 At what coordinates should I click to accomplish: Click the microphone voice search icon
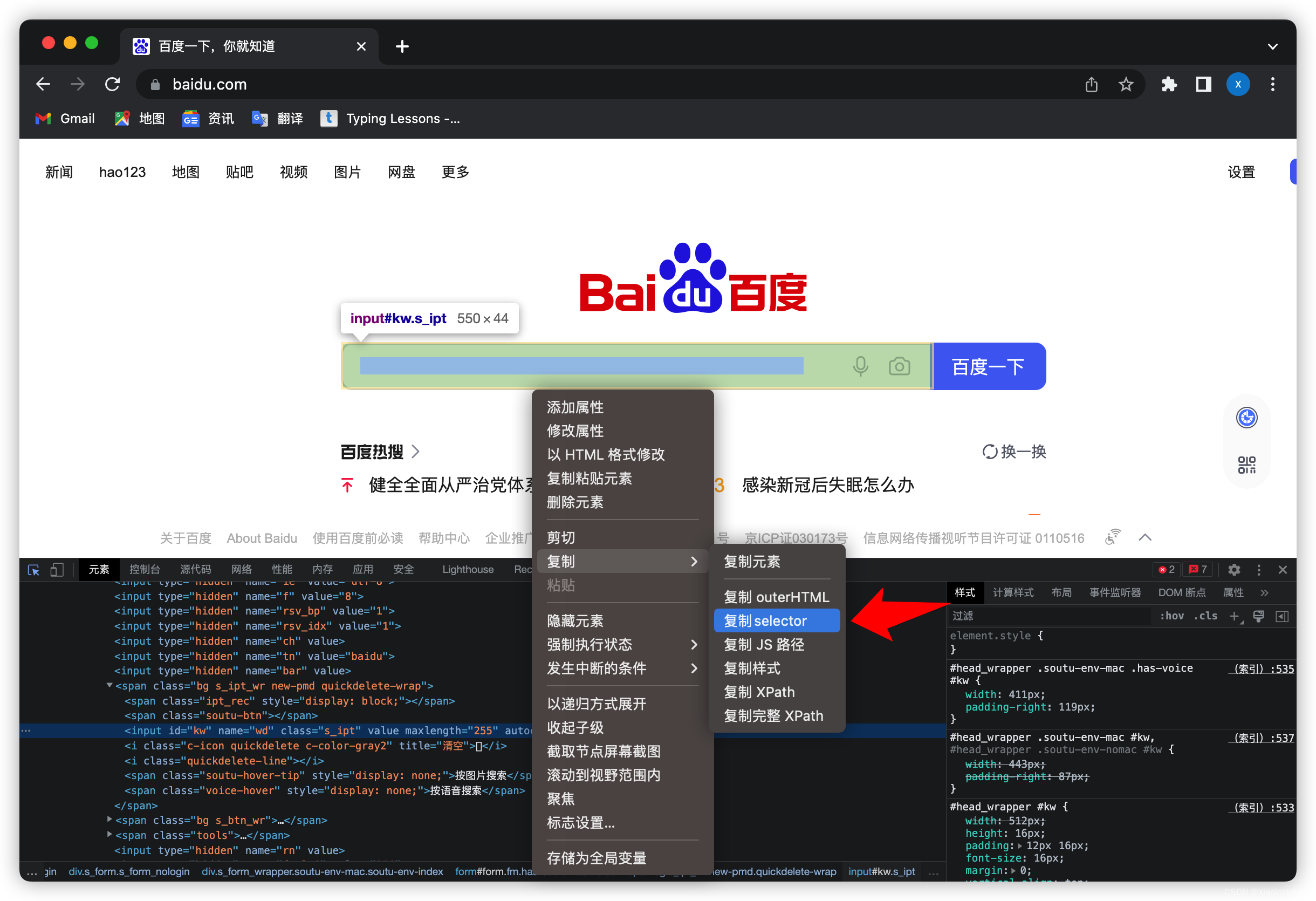pyautogui.click(x=860, y=366)
